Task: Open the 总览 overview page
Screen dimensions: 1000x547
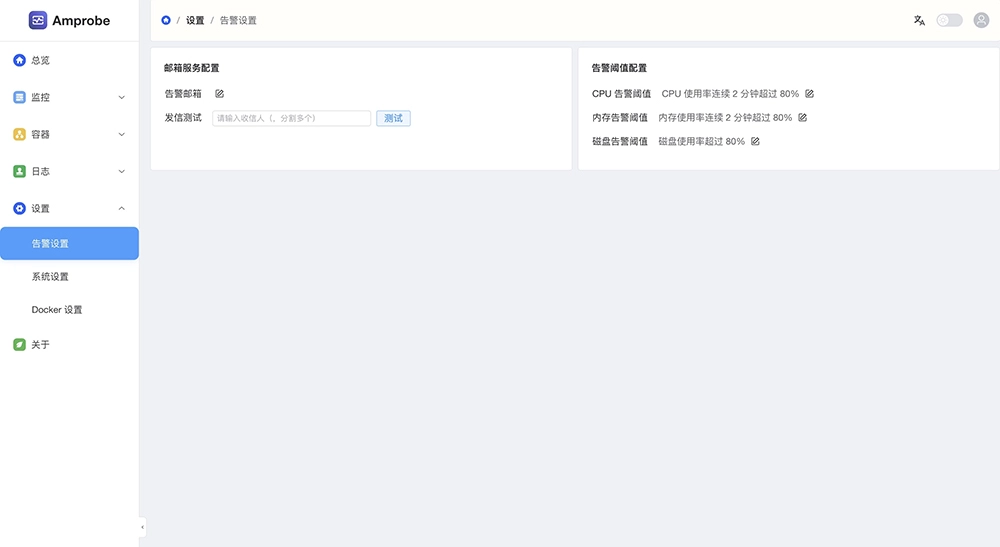Action: click(x=40, y=61)
